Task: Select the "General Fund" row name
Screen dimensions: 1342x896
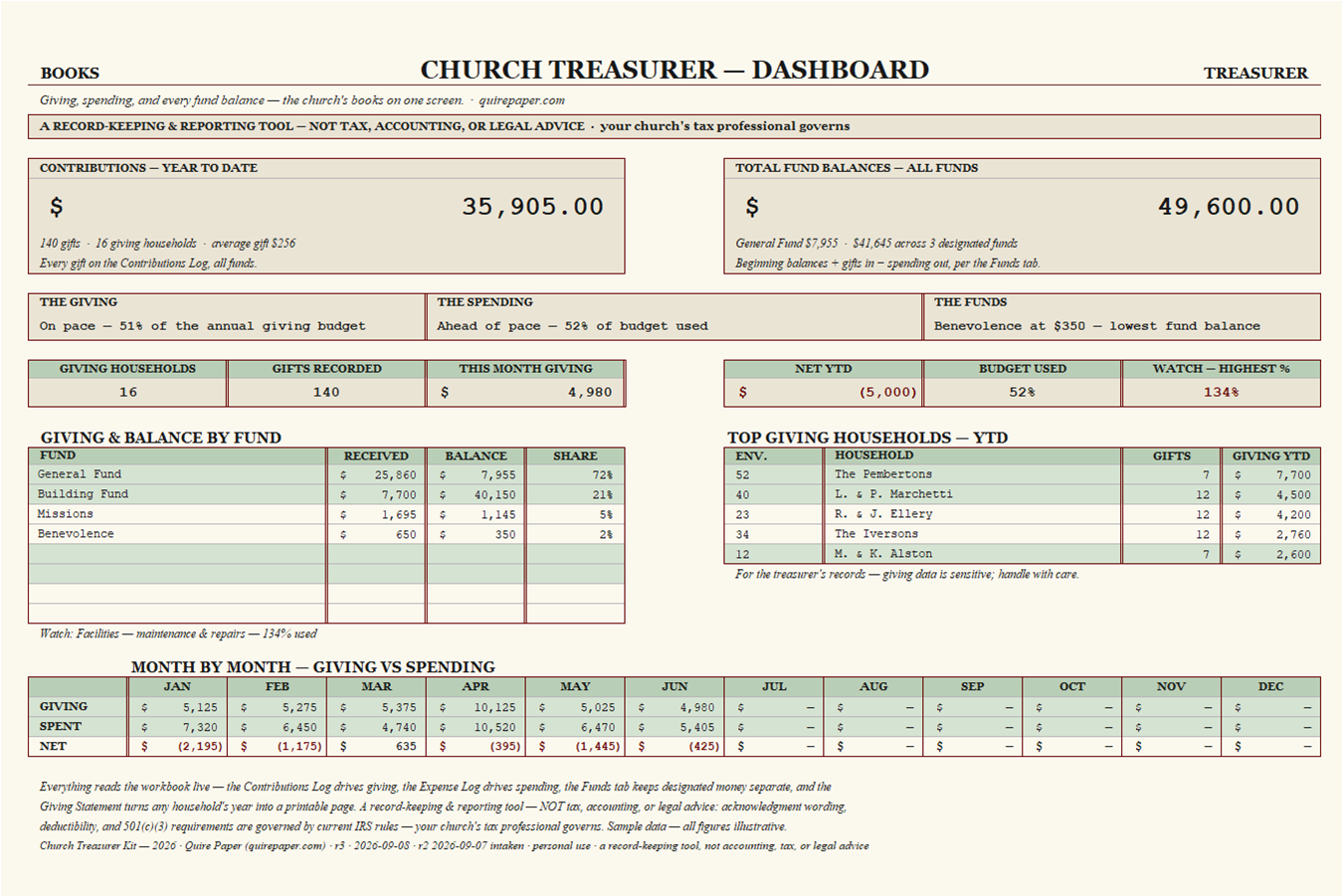Action: tap(80, 474)
